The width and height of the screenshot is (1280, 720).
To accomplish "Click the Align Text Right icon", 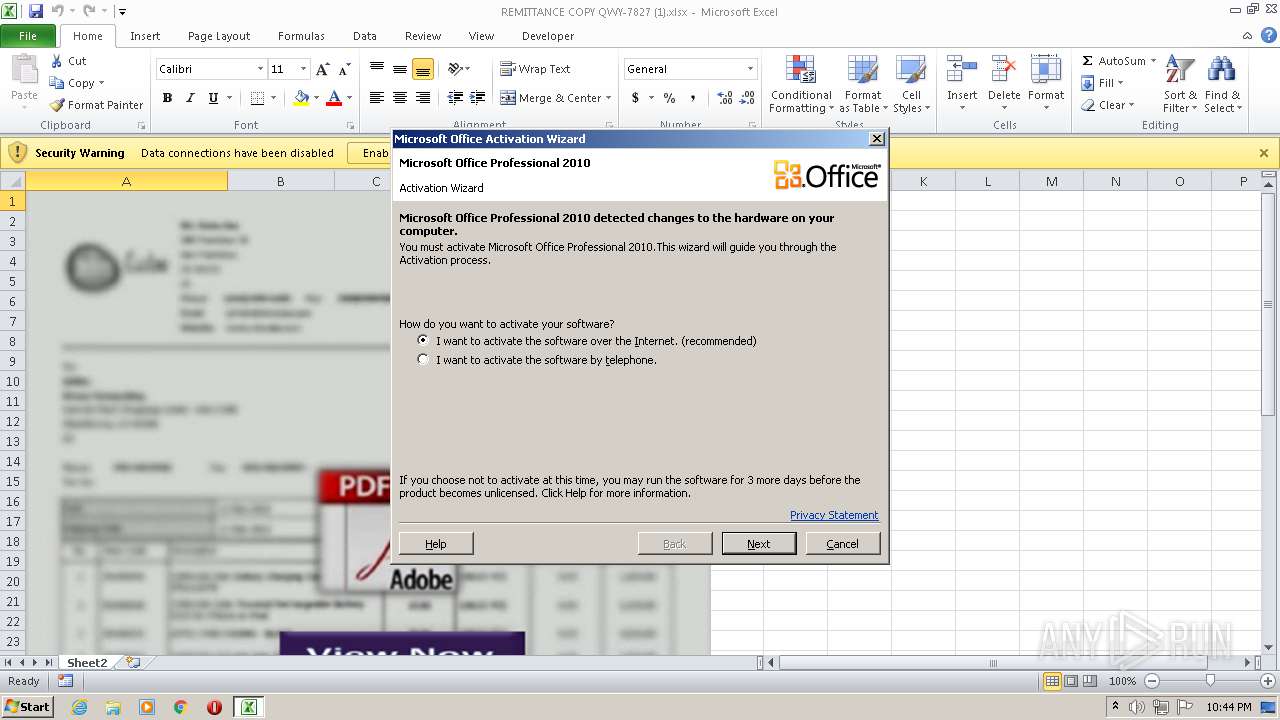I will (x=423, y=98).
